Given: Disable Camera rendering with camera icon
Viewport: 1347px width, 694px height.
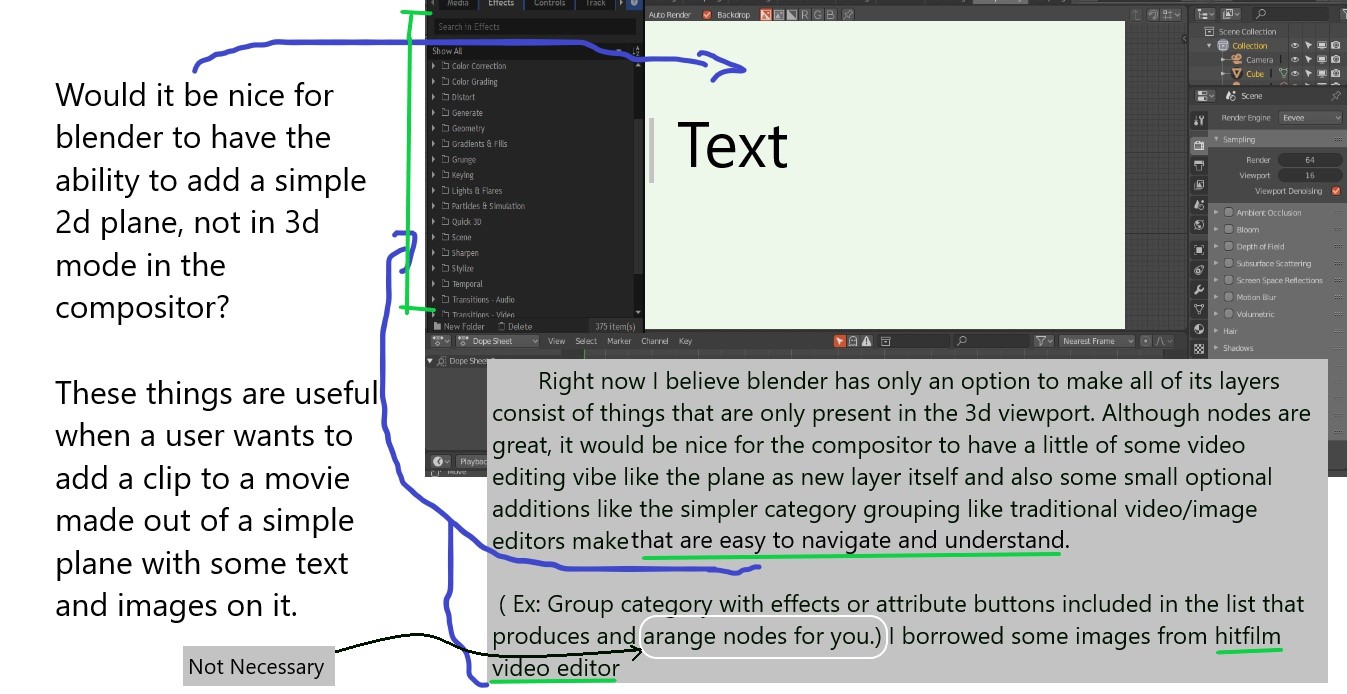Looking at the screenshot, I should (x=1335, y=60).
